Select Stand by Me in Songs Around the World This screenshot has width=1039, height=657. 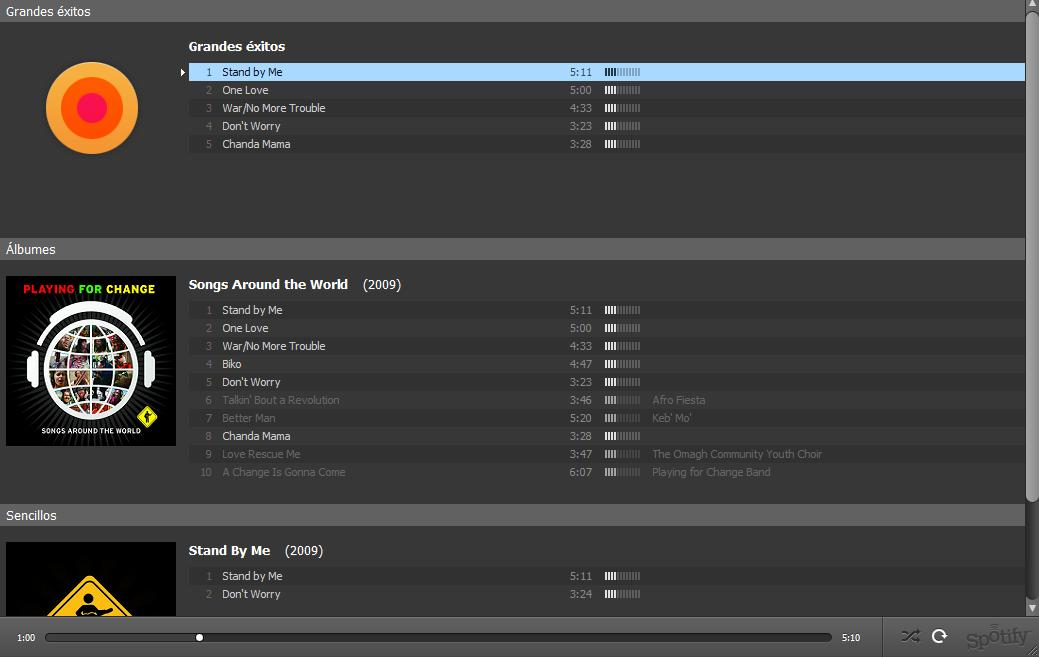[x=606, y=310]
